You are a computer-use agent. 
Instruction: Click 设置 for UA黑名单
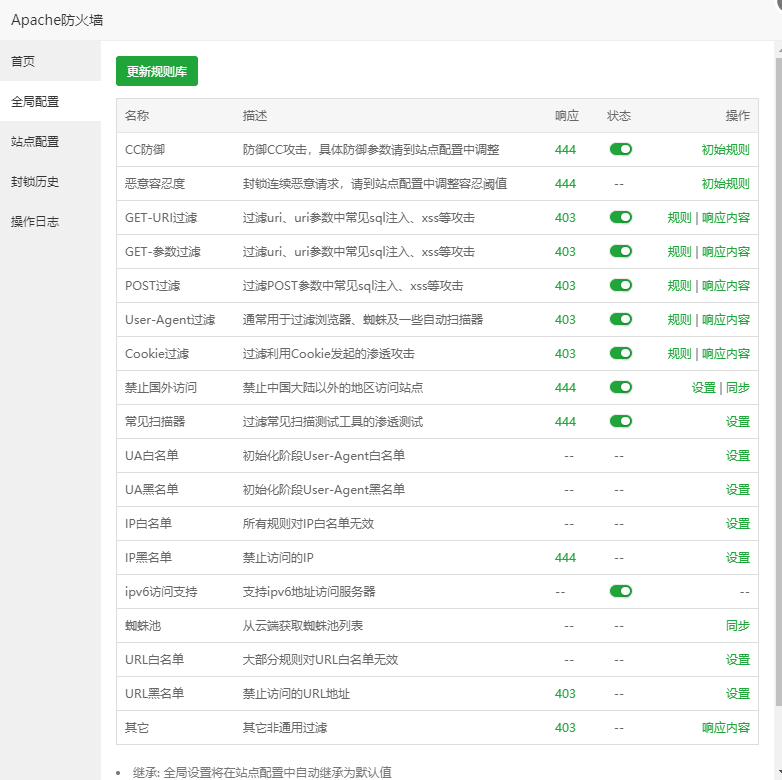click(x=738, y=489)
